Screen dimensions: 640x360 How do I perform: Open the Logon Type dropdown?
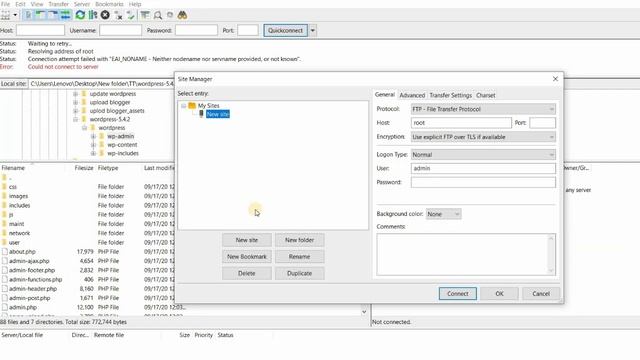pos(483,155)
